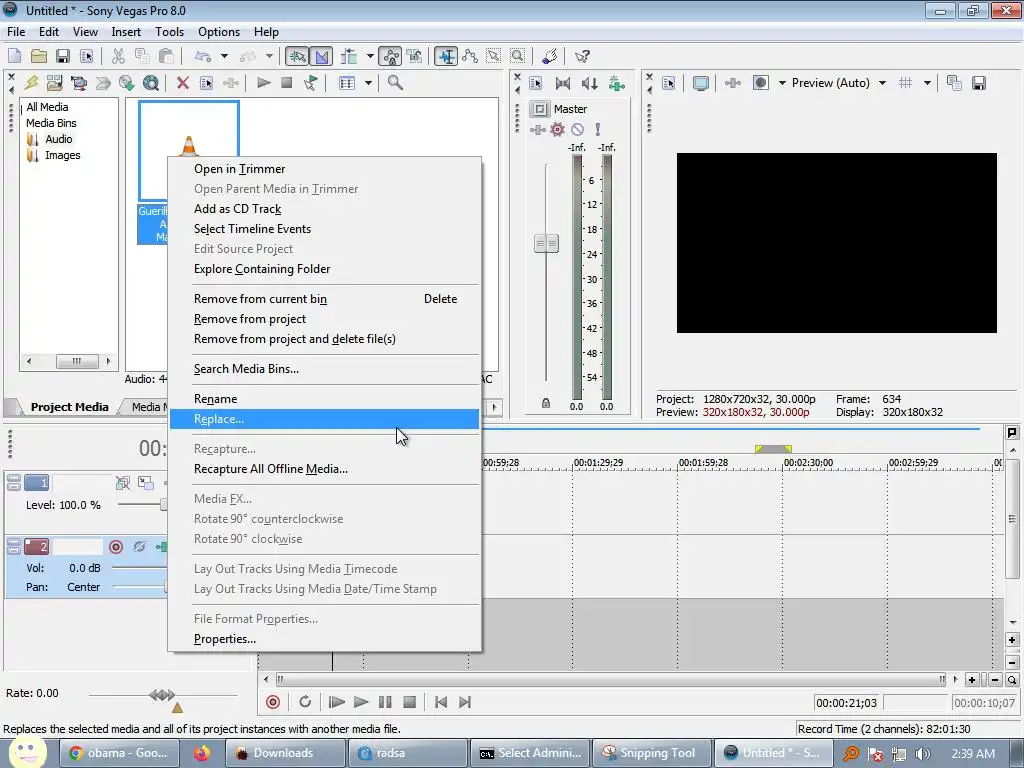Open Downloads window in taskbar
Screen dimensions: 1024x768
(285, 754)
